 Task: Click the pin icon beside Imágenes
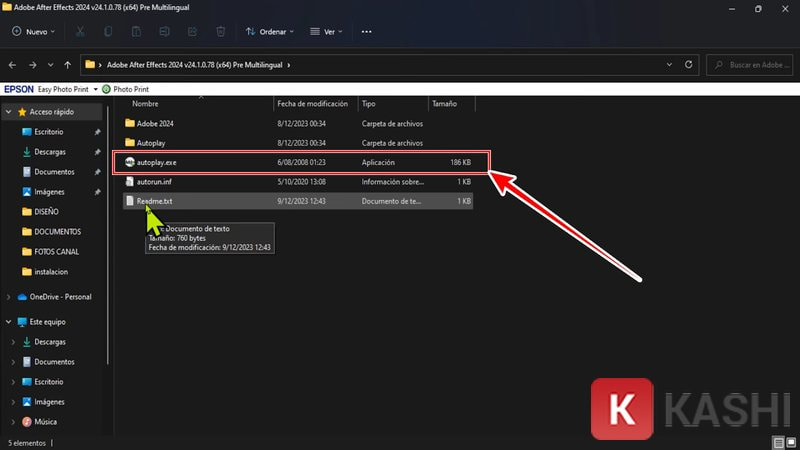[x=97, y=192]
